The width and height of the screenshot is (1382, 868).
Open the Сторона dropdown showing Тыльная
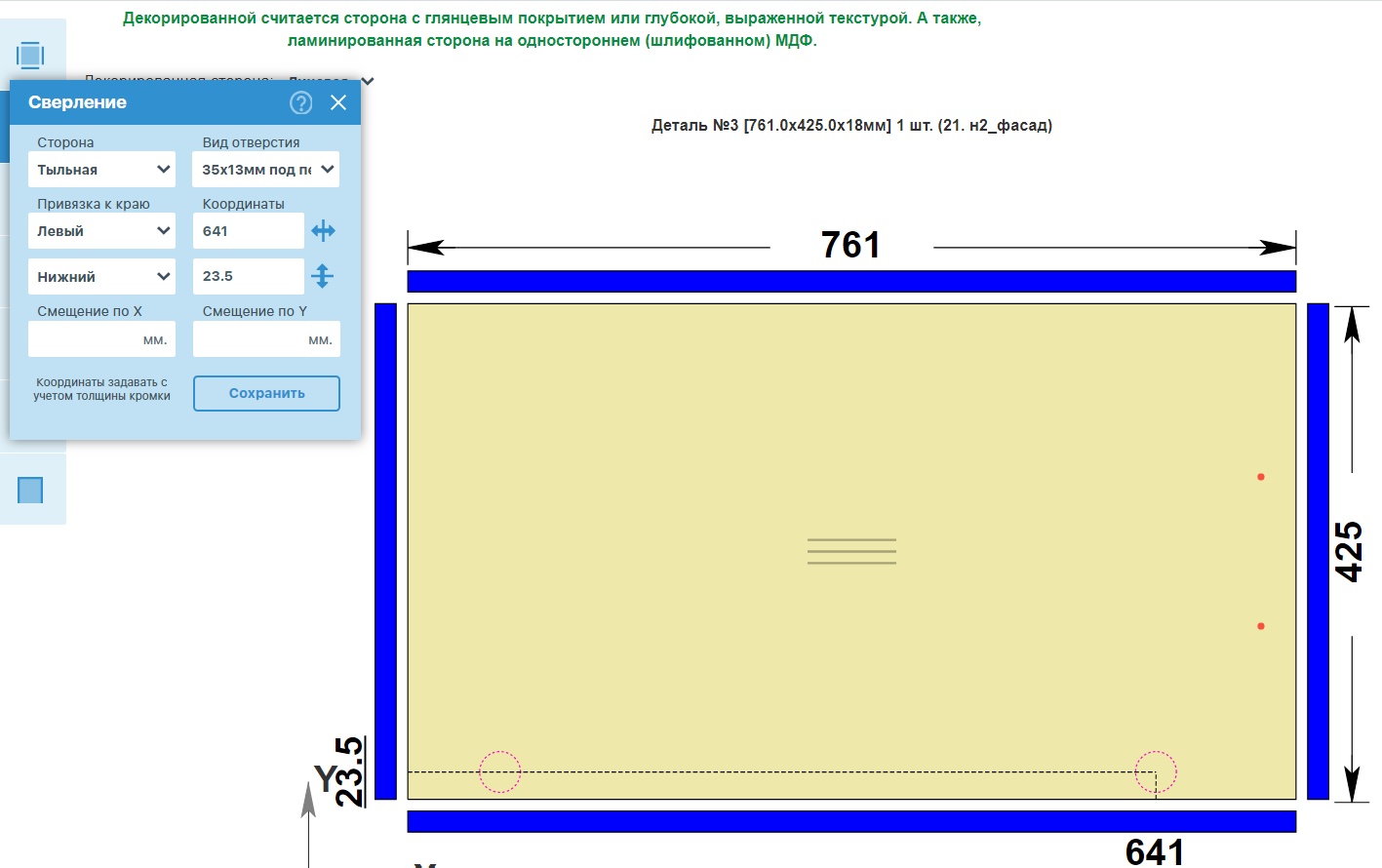[101, 170]
